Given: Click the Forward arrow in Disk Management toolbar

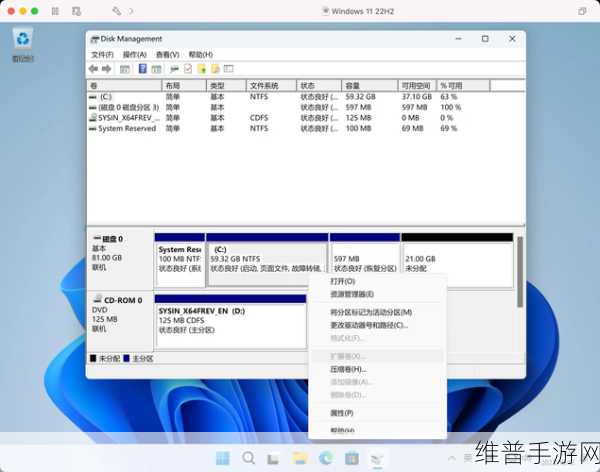Looking at the screenshot, I should pos(106,69).
